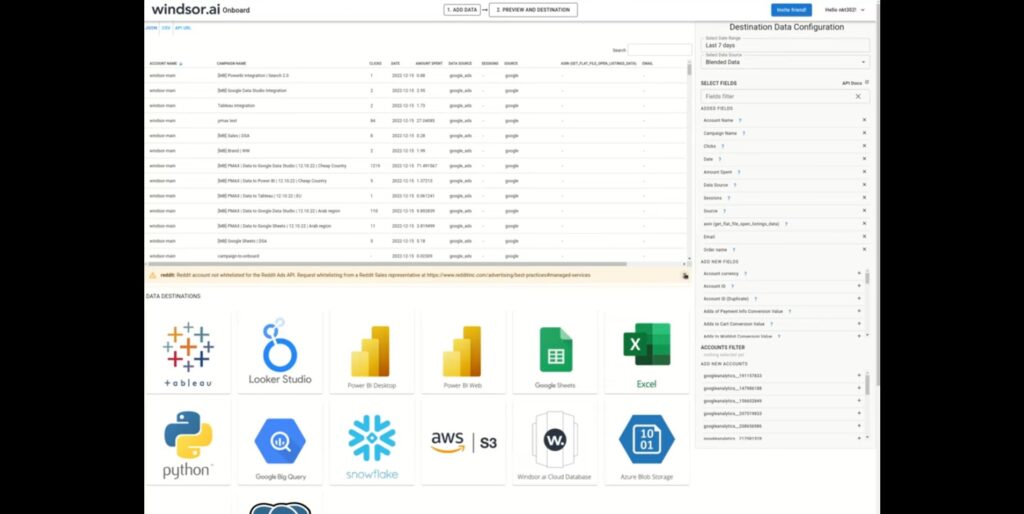The width and height of the screenshot is (1024, 514).
Task: Add Adds of Payment Info Conversion Value
Action: pyautogui.click(x=859, y=312)
